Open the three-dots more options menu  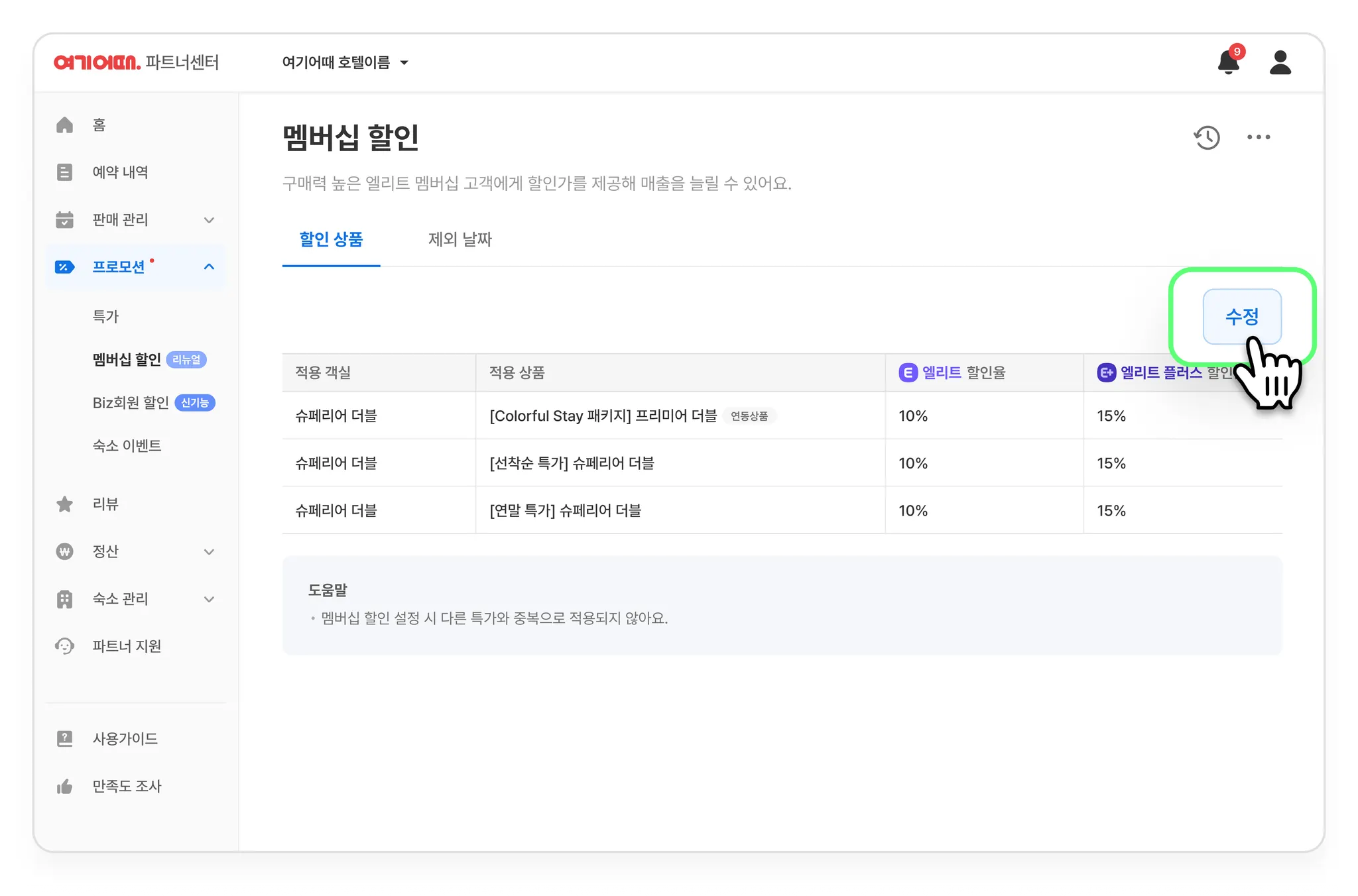click(1258, 137)
